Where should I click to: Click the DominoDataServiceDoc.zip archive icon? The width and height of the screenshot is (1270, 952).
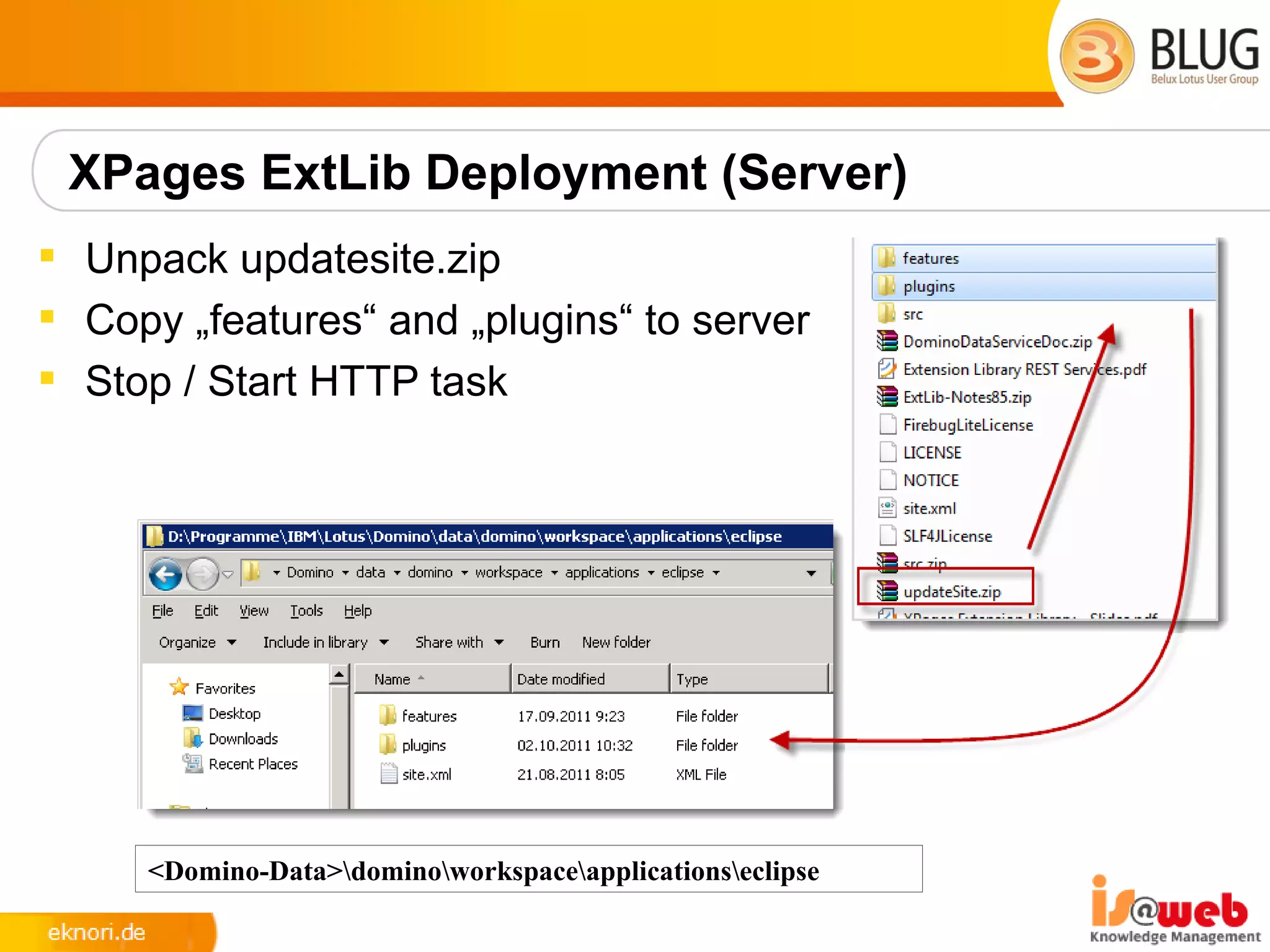coord(887,341)
